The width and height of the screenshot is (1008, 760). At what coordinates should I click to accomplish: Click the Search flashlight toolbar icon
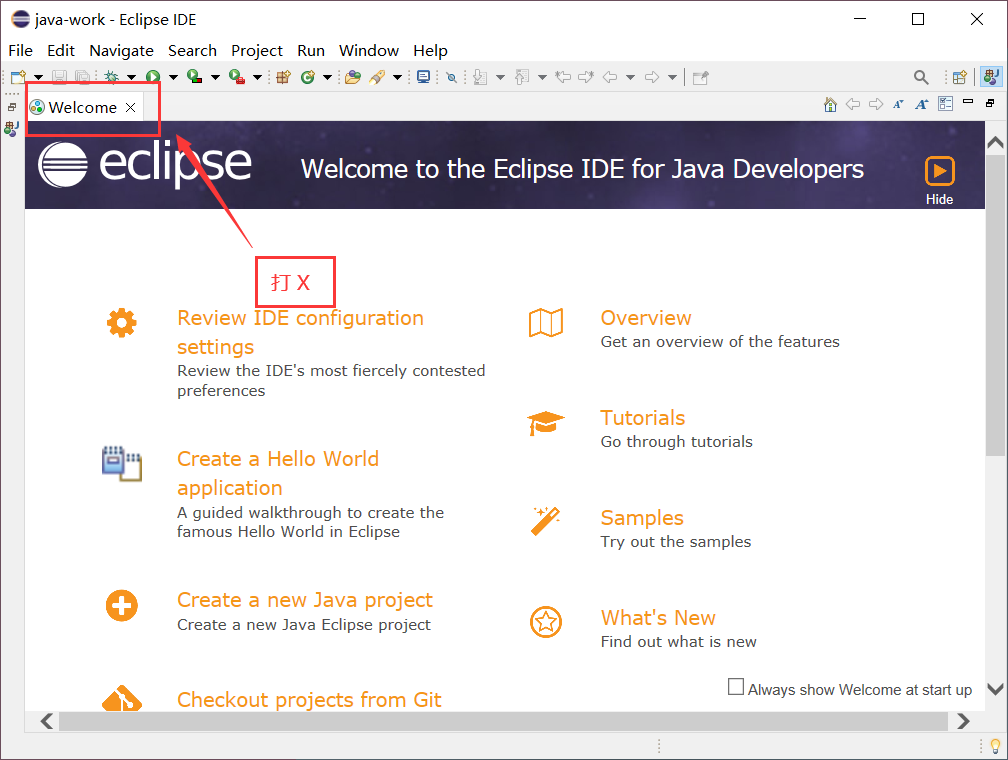click(x=377, y=77)
